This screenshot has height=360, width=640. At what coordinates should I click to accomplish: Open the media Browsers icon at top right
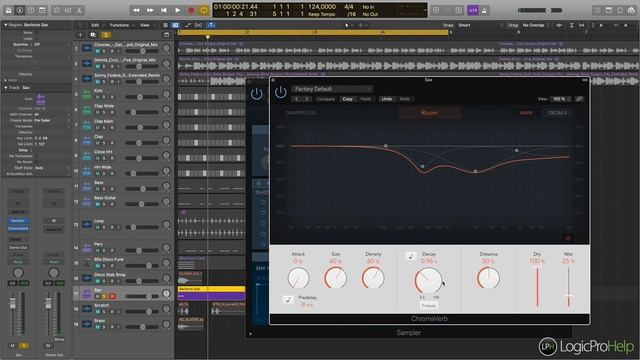click(x=631, y=10)
